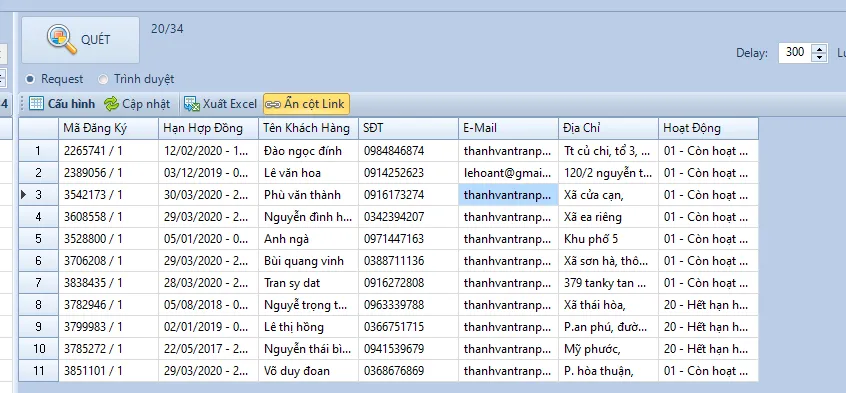846x393 pixels.
Task: Click address cell 379 tanky tan ...
Action: 609,283
